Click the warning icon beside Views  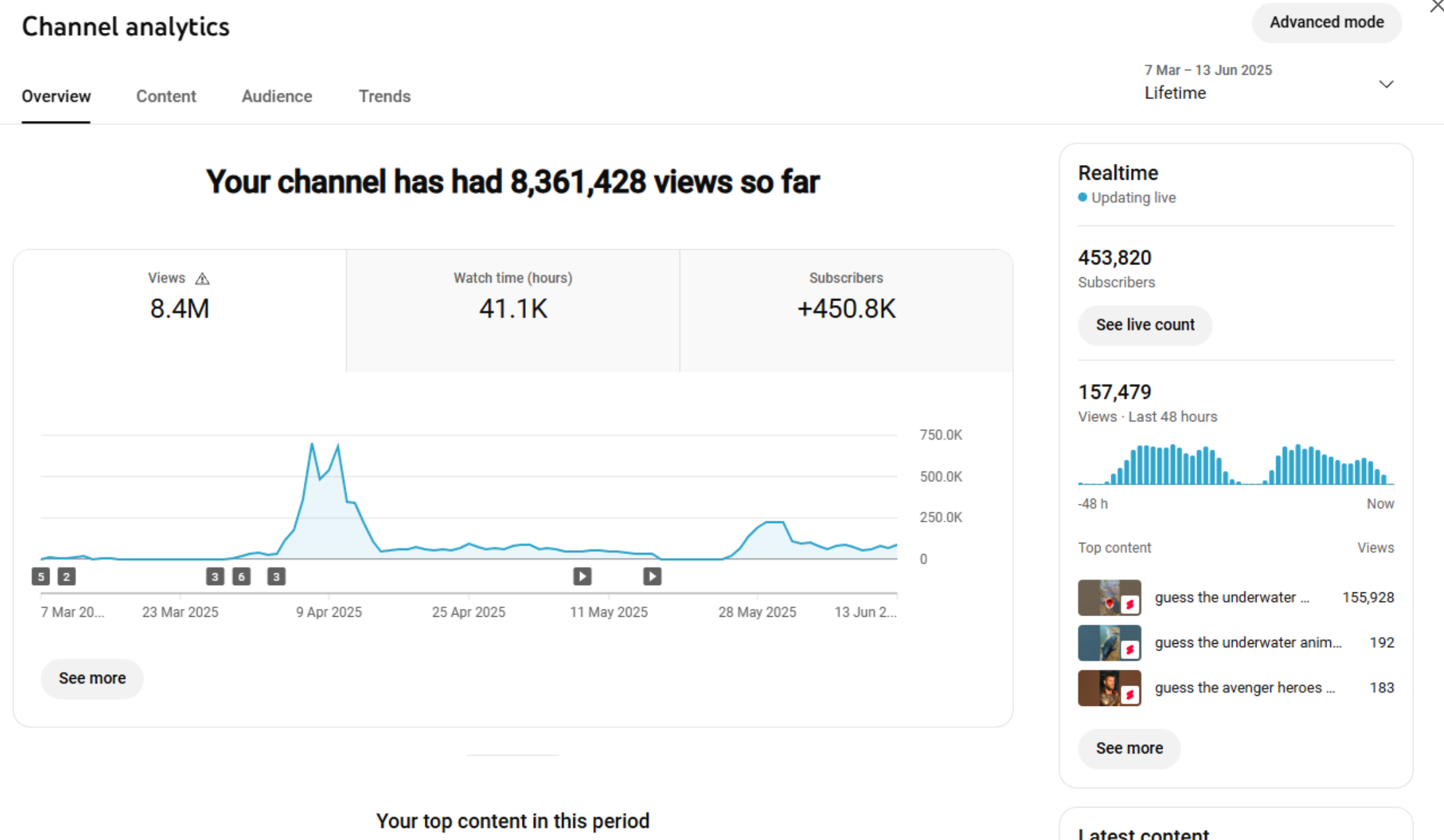click(x=202, y=279)
